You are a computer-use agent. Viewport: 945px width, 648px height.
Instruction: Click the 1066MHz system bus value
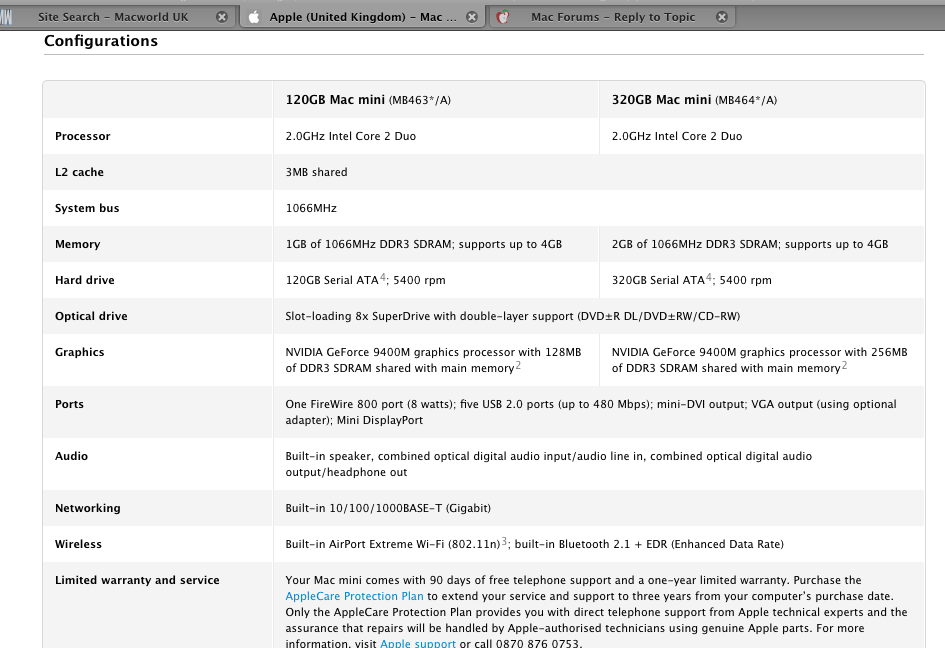311,209
